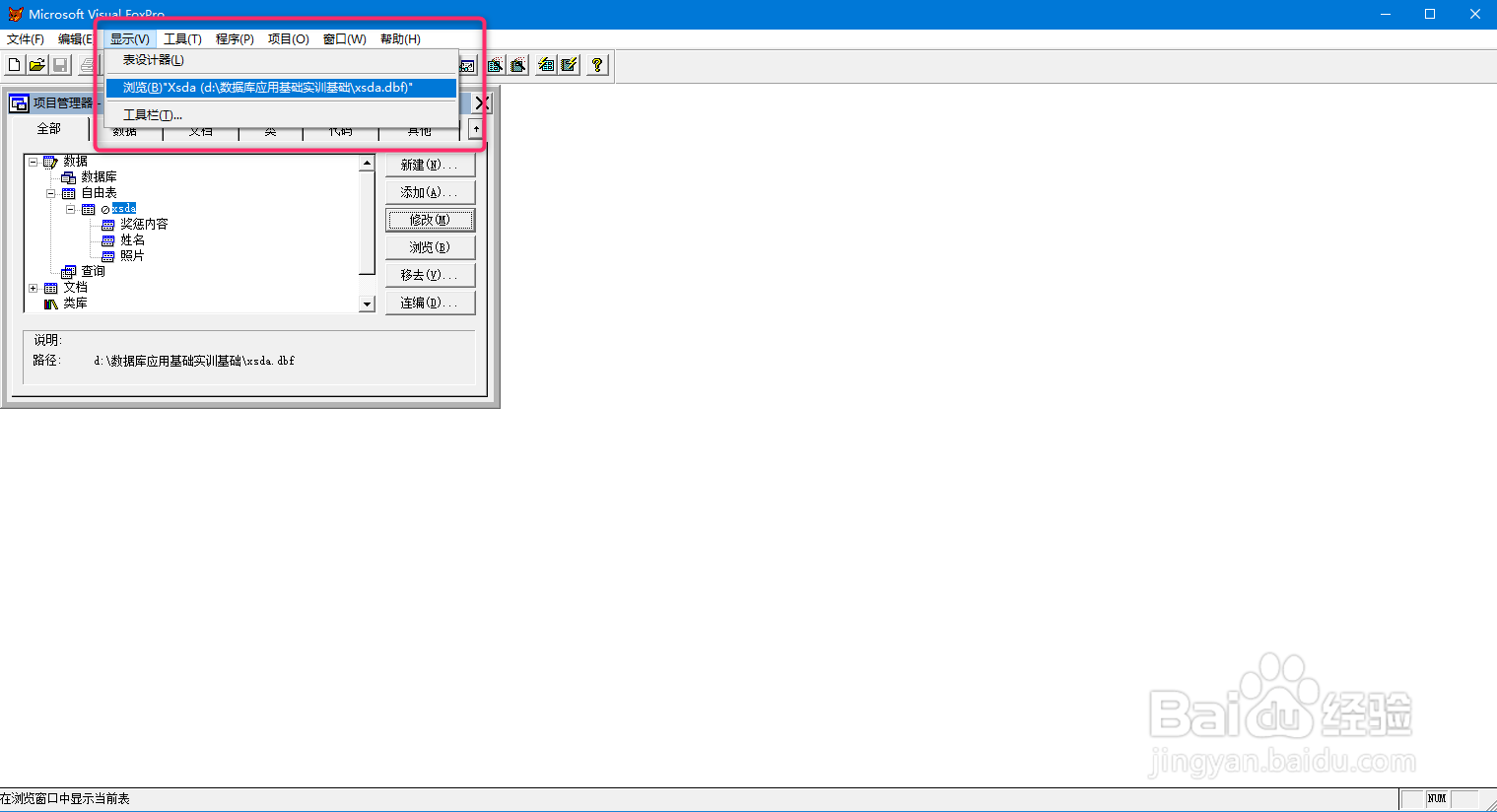Click the 移去(V)... button

[x=430, y=275]
